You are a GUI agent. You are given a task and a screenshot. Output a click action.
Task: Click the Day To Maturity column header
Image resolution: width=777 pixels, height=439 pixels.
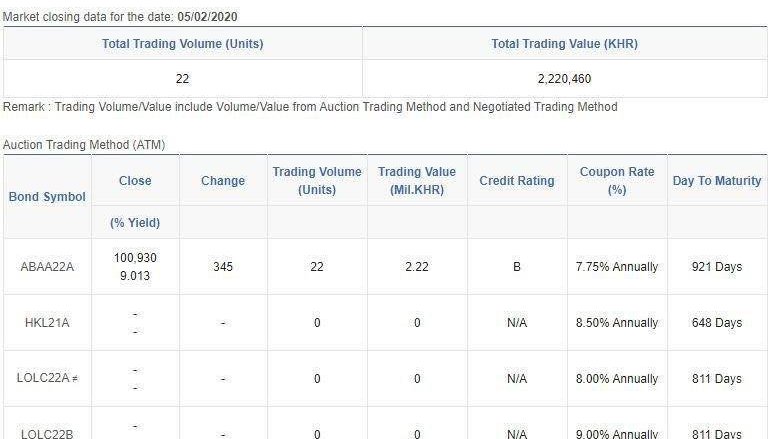(717, 181)
